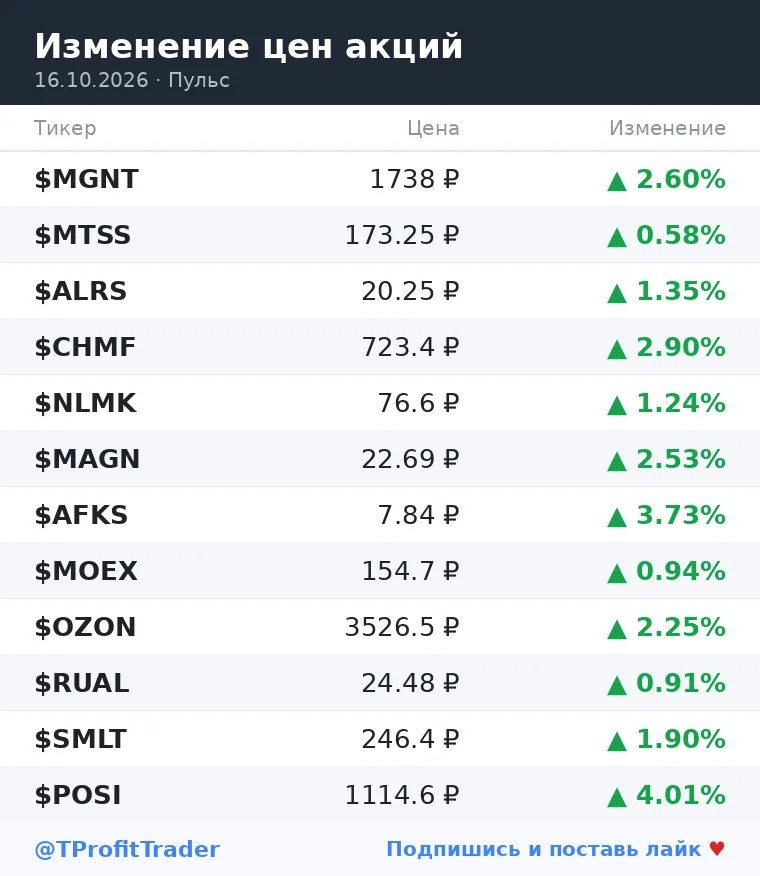Click the green up arrow for $OZON
This screenshot has width=760, height=876.
click(617, 629)
